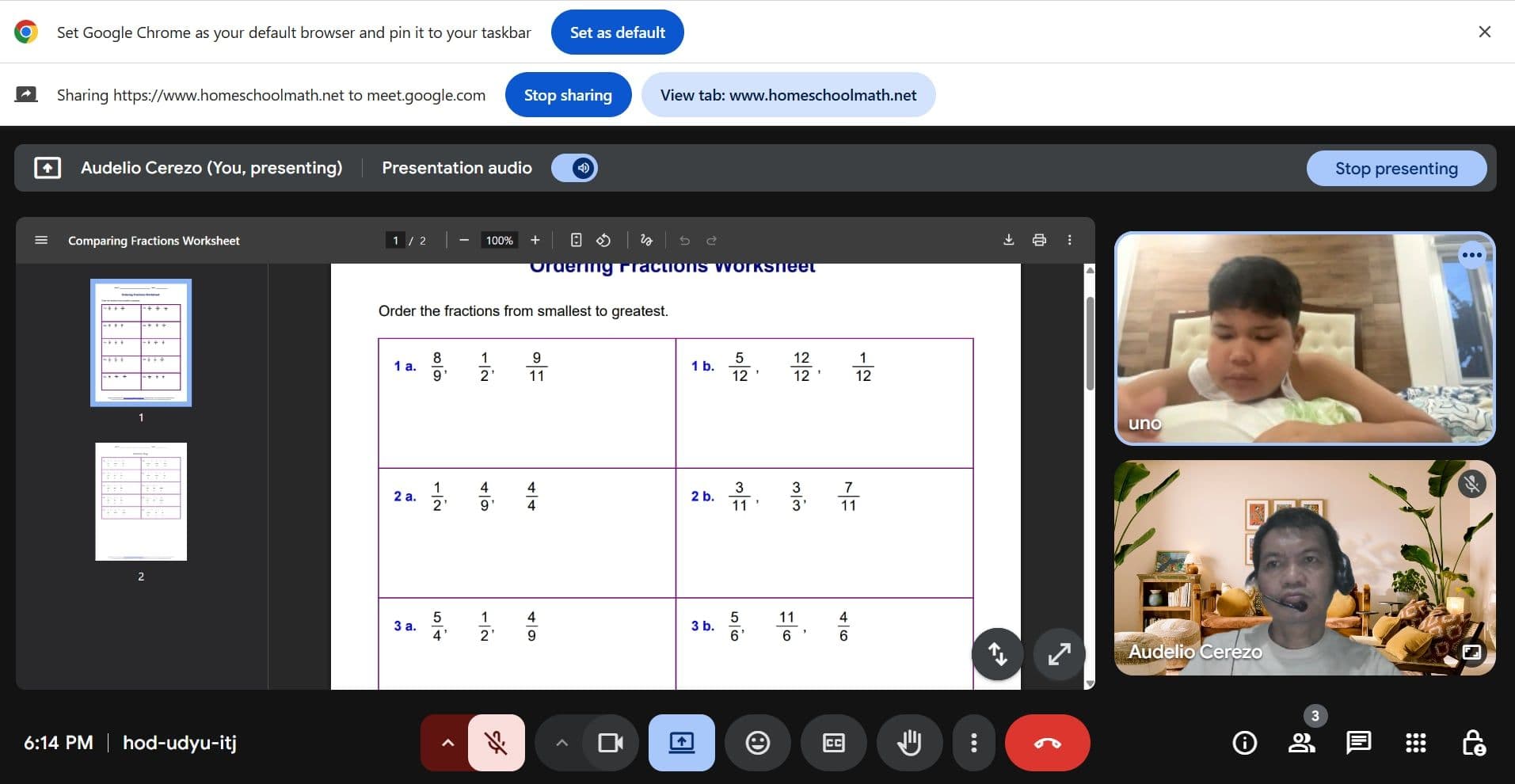This screenshot has height=784, width=1515.
Task: Toggle the Presentation audio switch
Action: 575,168
